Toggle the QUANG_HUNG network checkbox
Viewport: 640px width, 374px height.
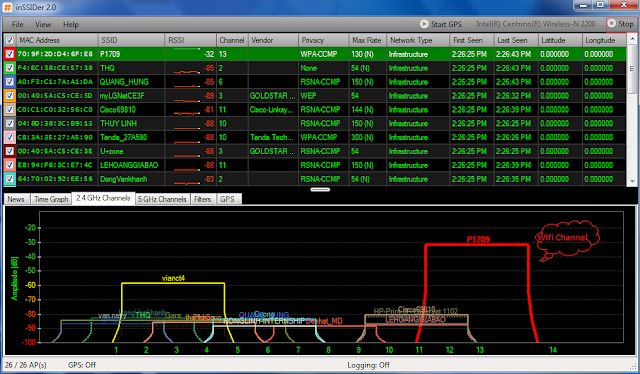(x=10, y=82)
